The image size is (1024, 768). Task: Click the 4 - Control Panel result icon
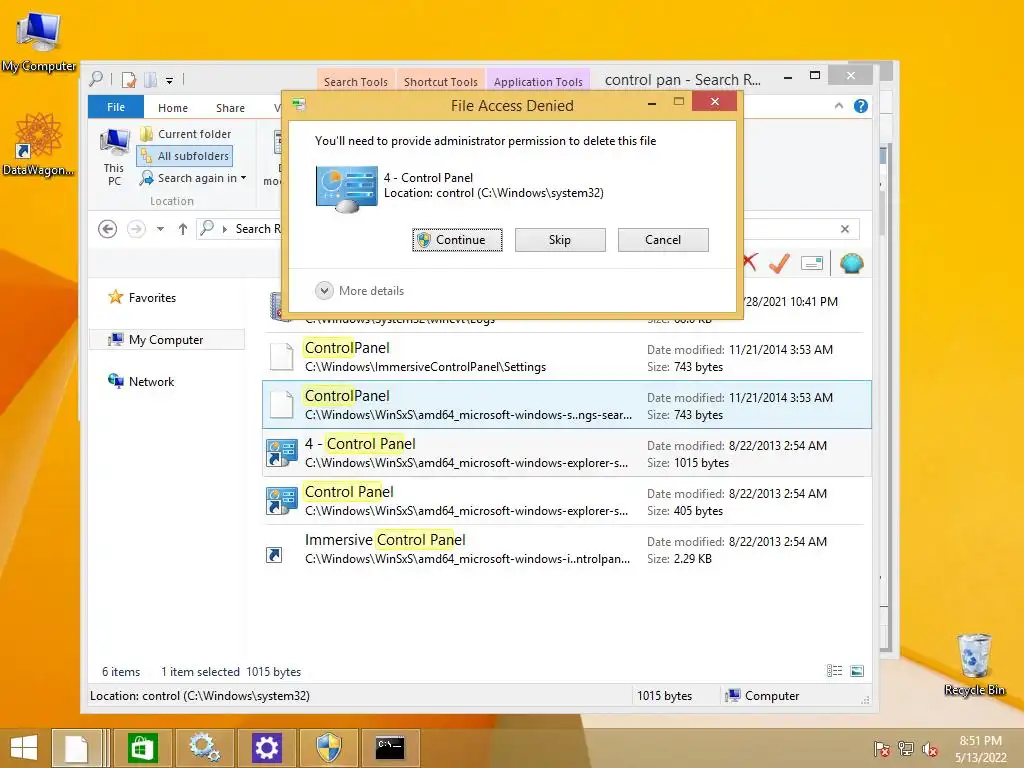click(x=282, y=453)
